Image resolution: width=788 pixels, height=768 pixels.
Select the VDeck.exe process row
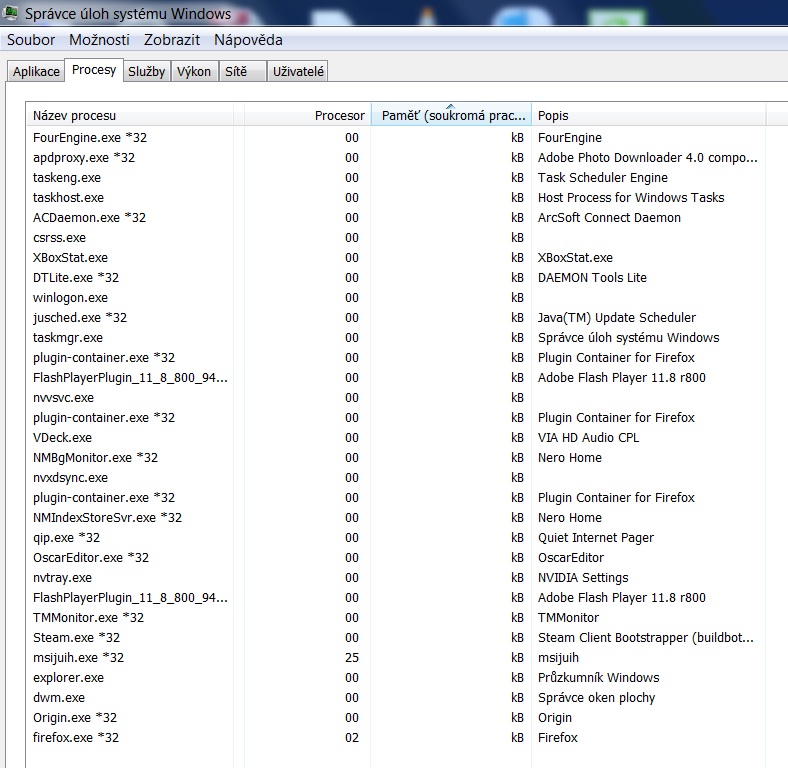[x=395, y=438]
